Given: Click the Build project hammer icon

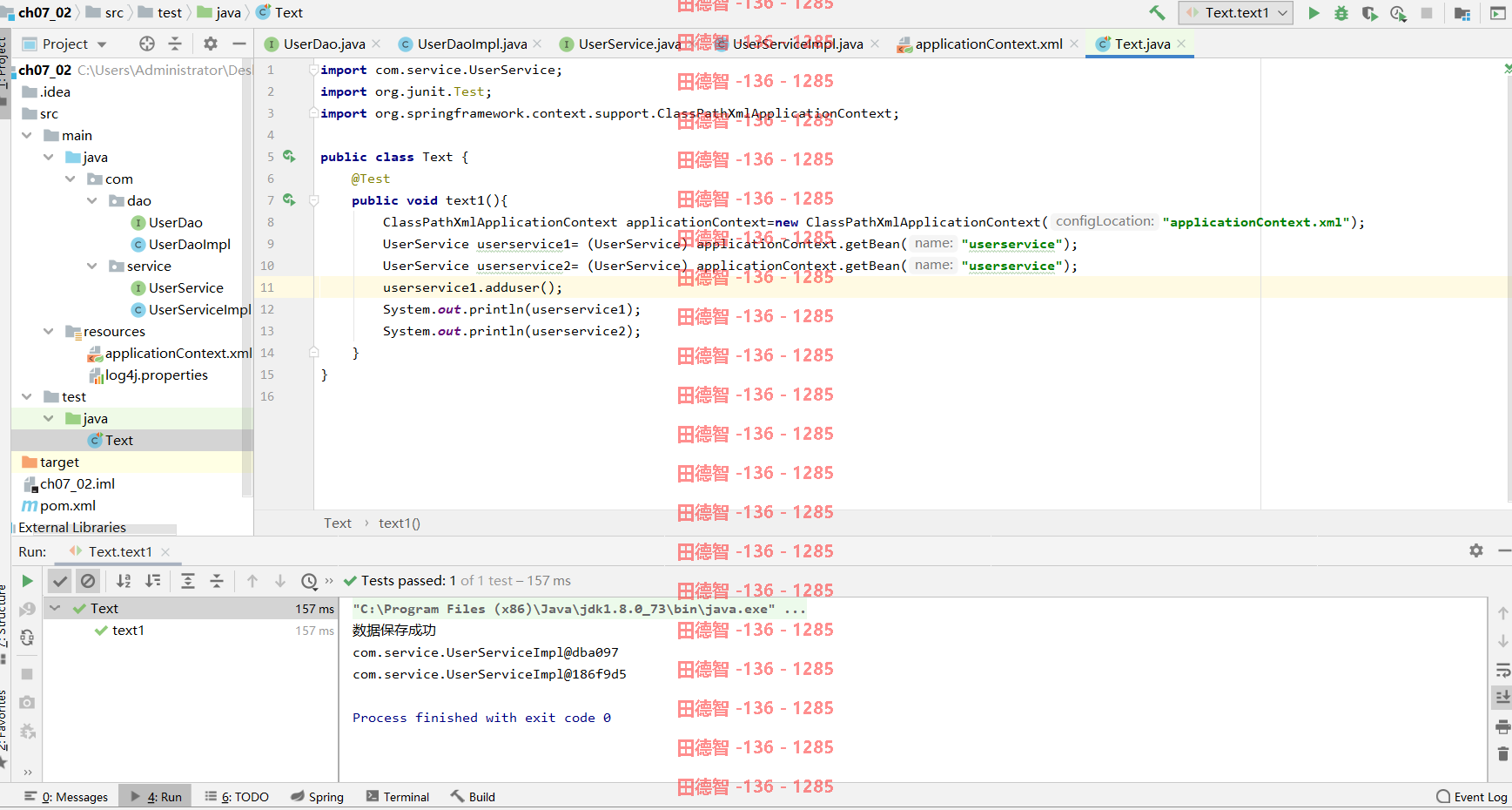Looking at the screenshot, I should tap(1157, 13).
